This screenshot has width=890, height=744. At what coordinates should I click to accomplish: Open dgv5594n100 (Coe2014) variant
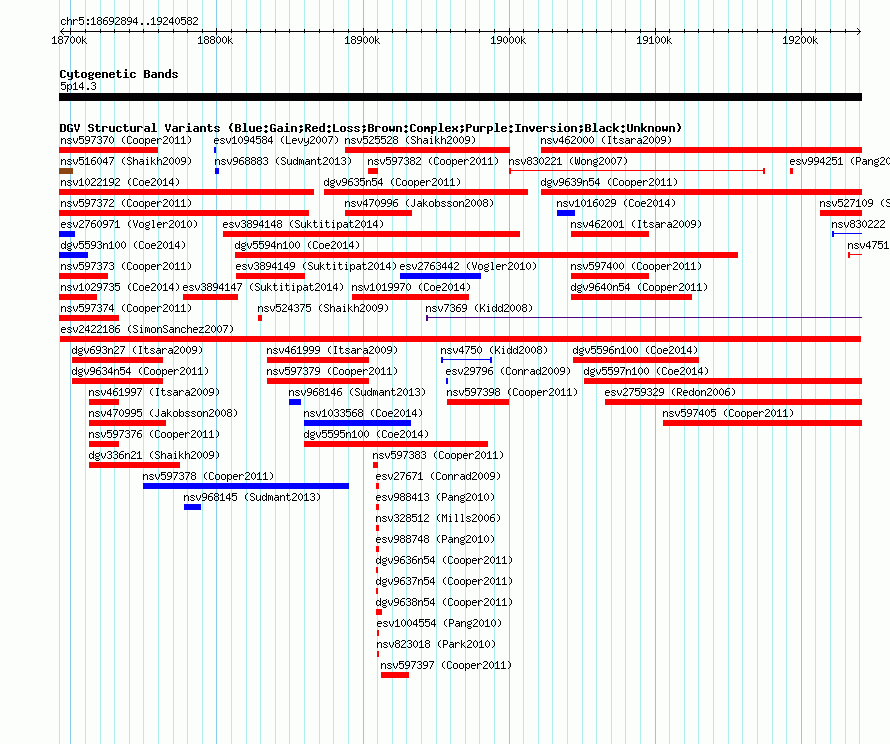(x=297, y=245)
